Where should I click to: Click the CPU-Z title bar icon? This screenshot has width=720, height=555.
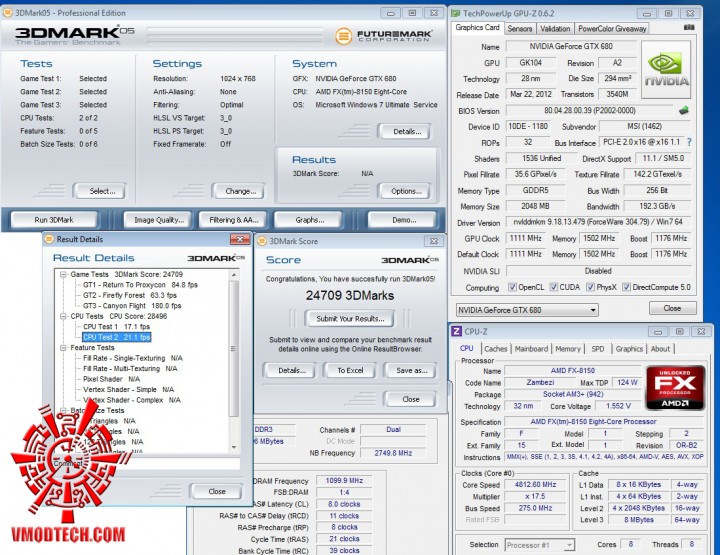click(x=456, y=331)
